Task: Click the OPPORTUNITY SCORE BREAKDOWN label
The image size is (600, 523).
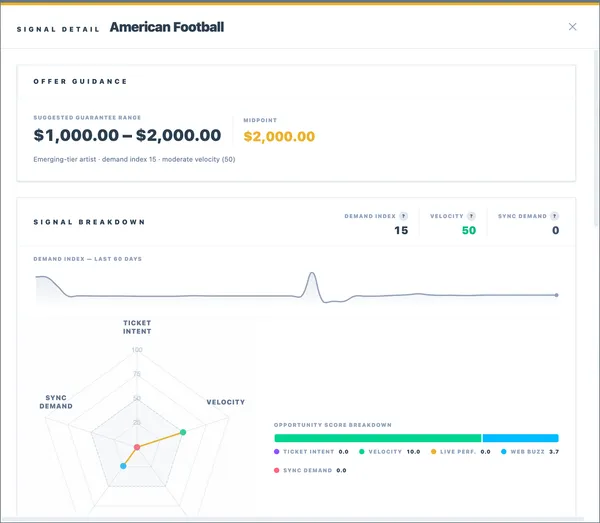Action: coord(333,425)
